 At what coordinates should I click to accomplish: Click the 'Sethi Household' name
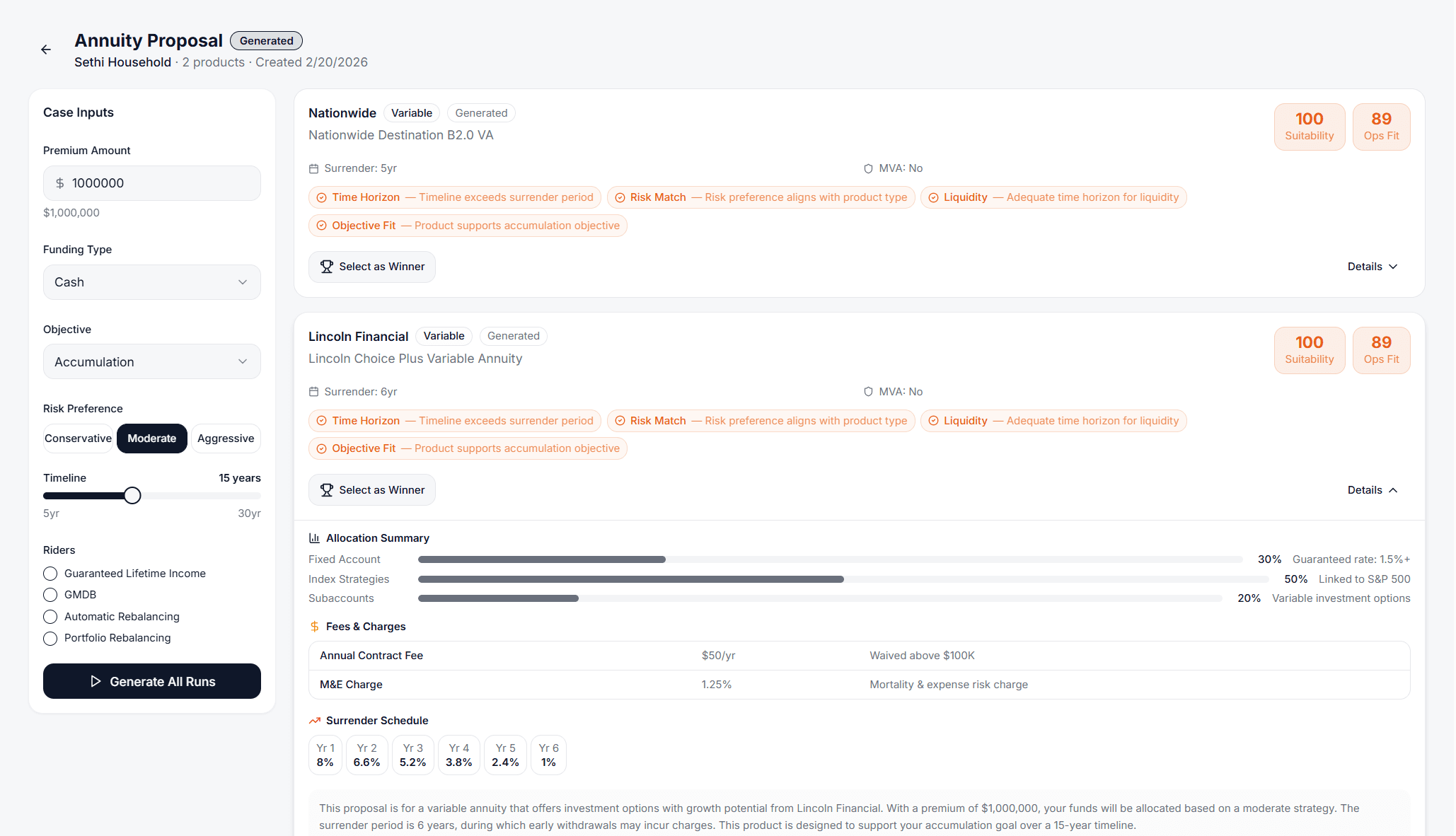tap(123, 62)
